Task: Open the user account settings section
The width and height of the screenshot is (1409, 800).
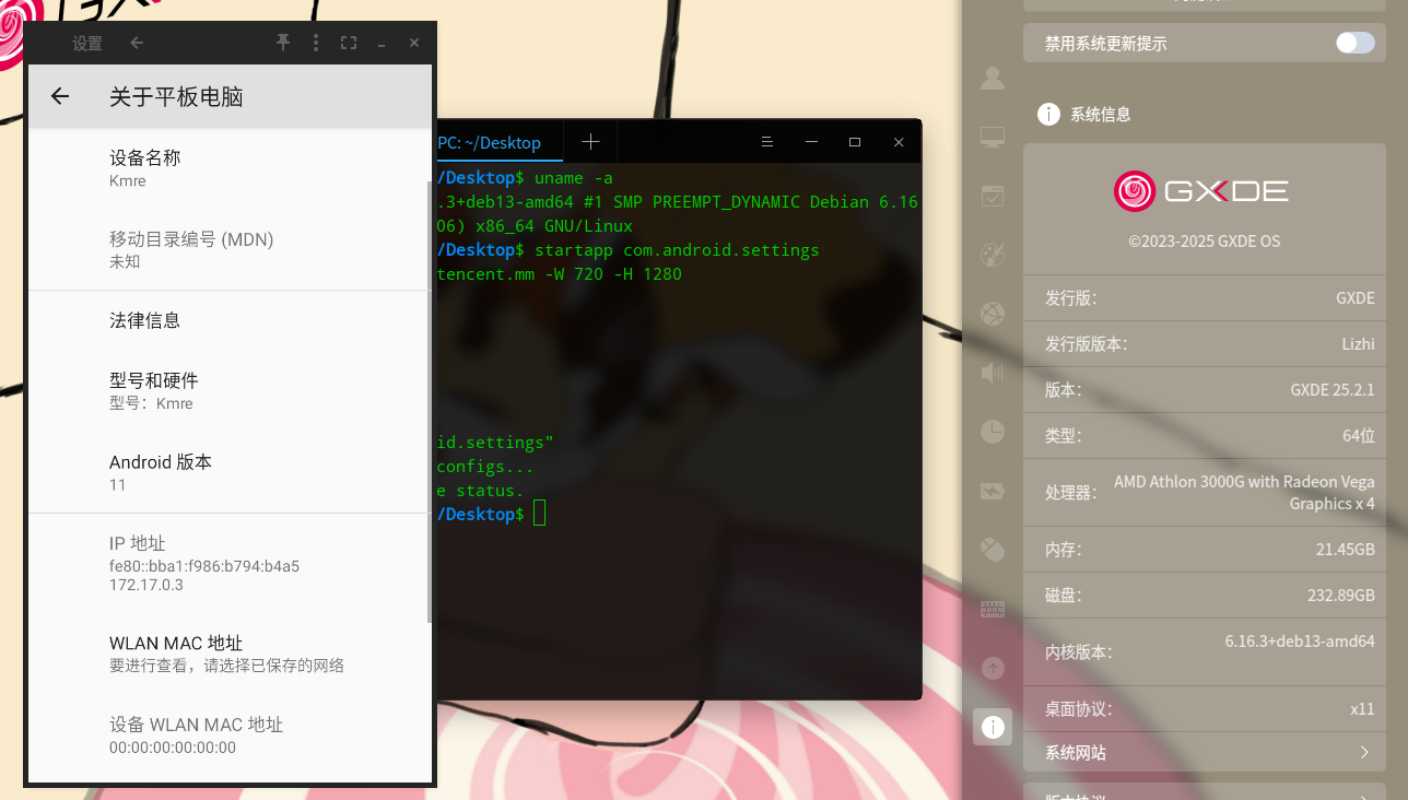Action: pos(991,79)
